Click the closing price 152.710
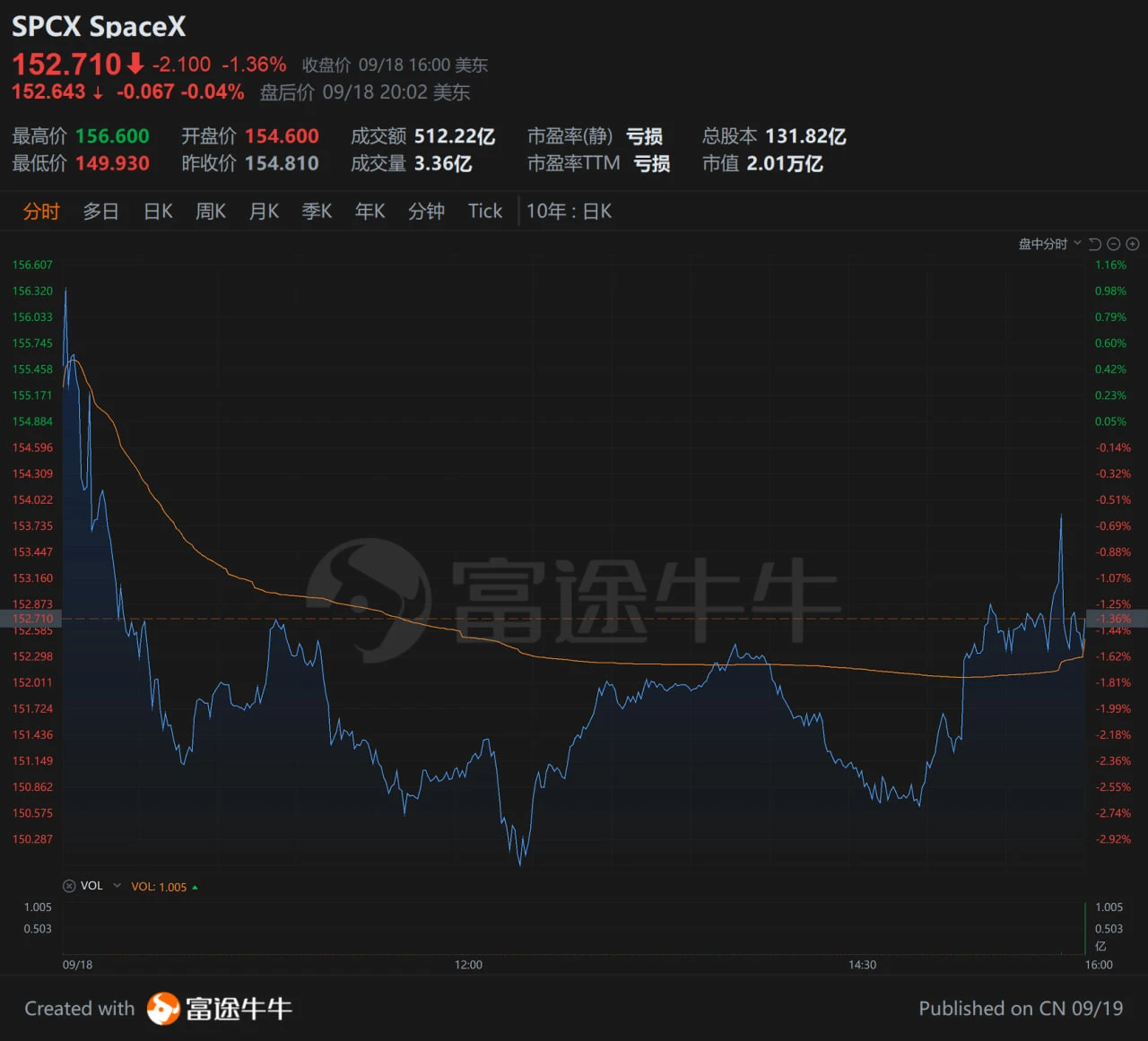 point(66,65)
